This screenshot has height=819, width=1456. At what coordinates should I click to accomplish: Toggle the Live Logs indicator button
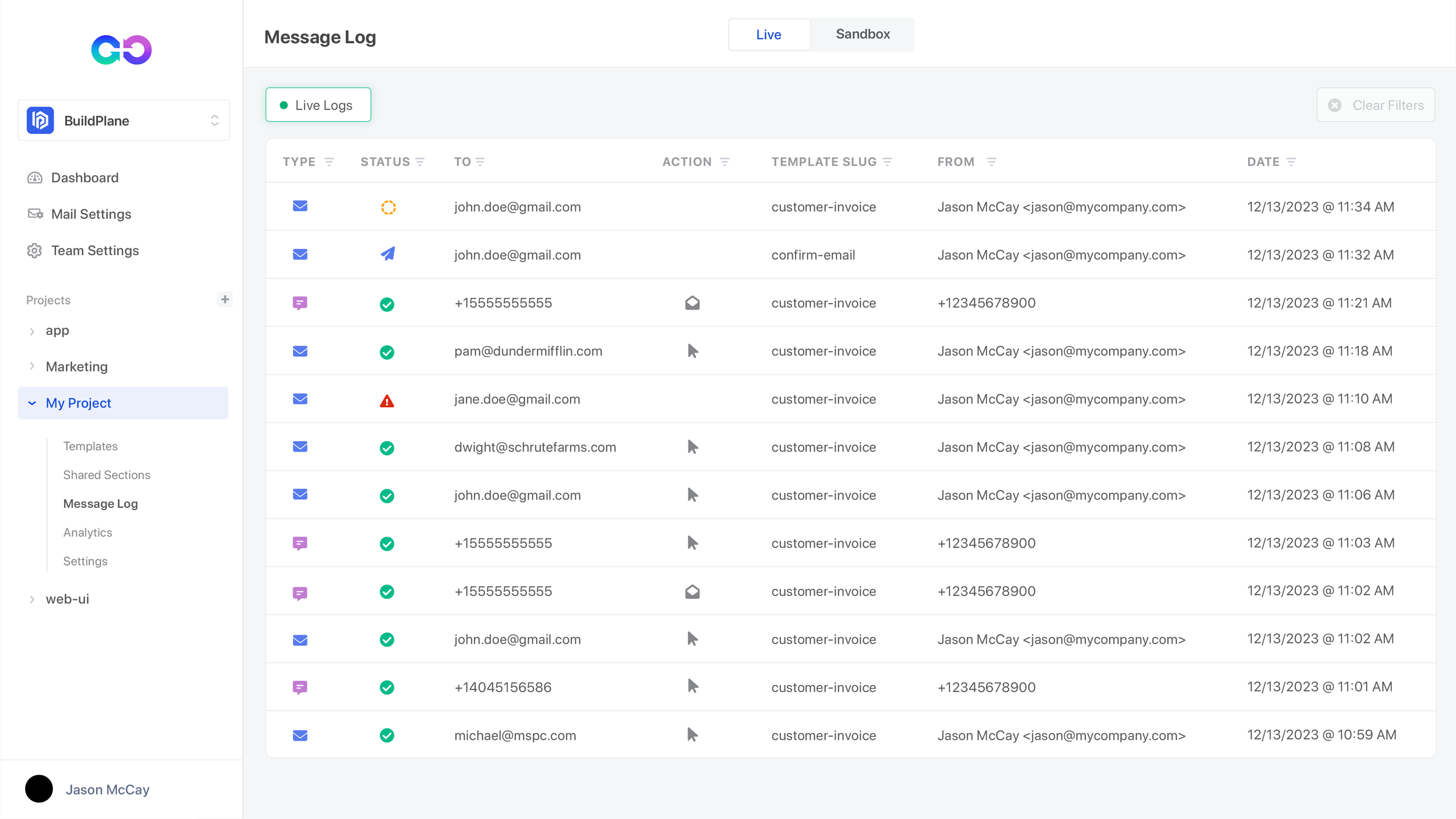318,105
